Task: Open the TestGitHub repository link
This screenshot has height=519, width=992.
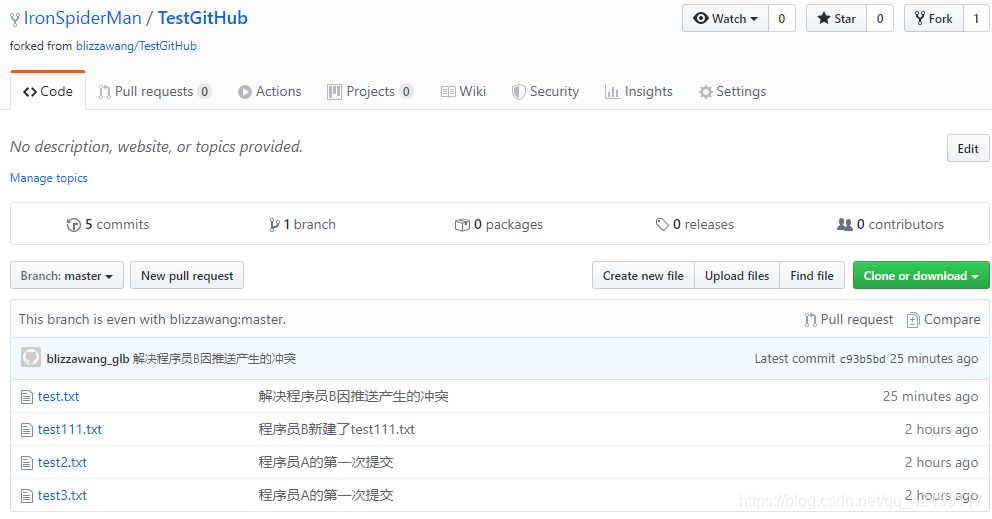Action: (202, 18)
